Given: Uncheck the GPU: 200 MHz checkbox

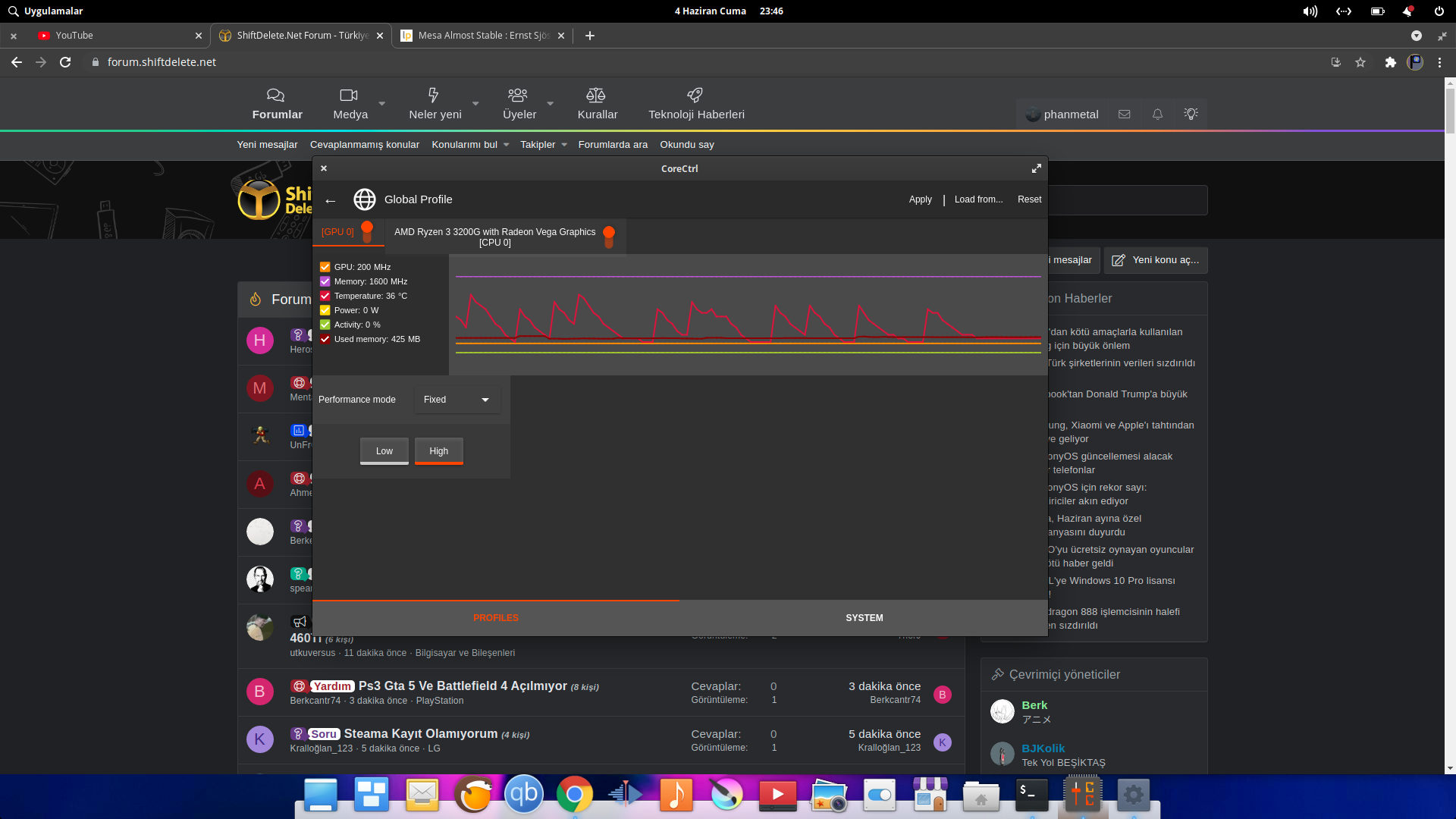Looking at the screenshot, I should (x=325, y=267).
